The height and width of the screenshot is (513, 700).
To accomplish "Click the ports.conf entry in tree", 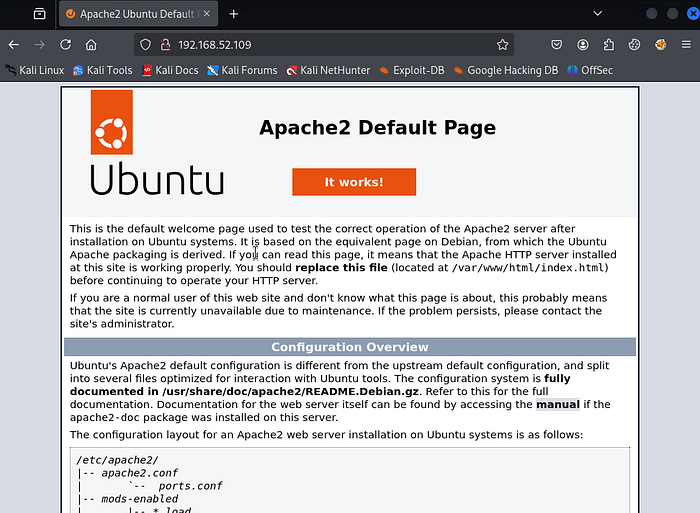I will click(190, 486).
